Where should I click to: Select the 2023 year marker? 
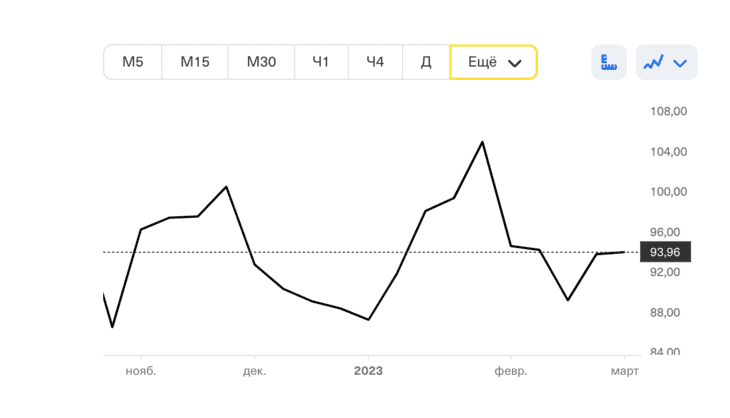tap(368, 371)
